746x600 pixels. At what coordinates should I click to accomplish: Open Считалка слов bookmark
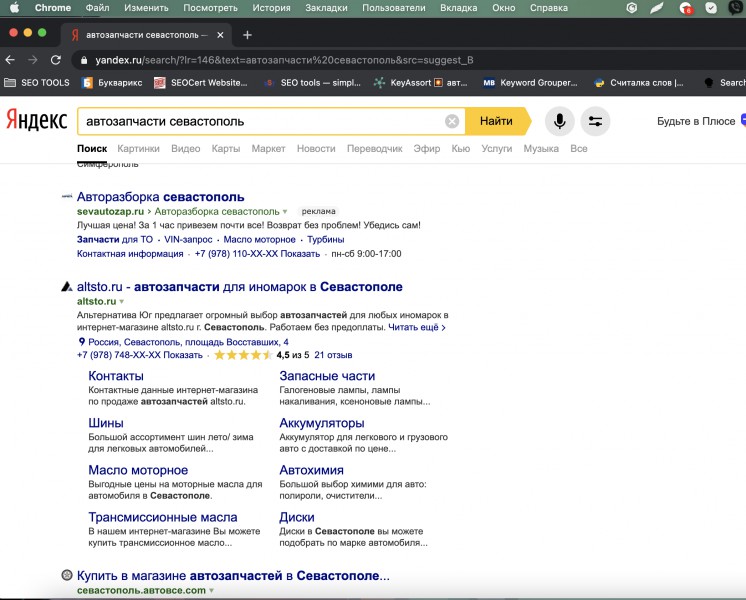coord(639,82)
